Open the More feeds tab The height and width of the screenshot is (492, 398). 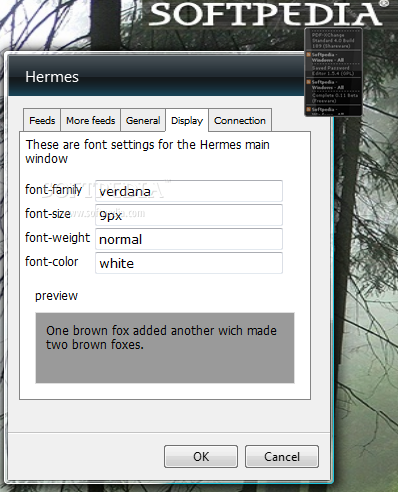tap(91, 120)
